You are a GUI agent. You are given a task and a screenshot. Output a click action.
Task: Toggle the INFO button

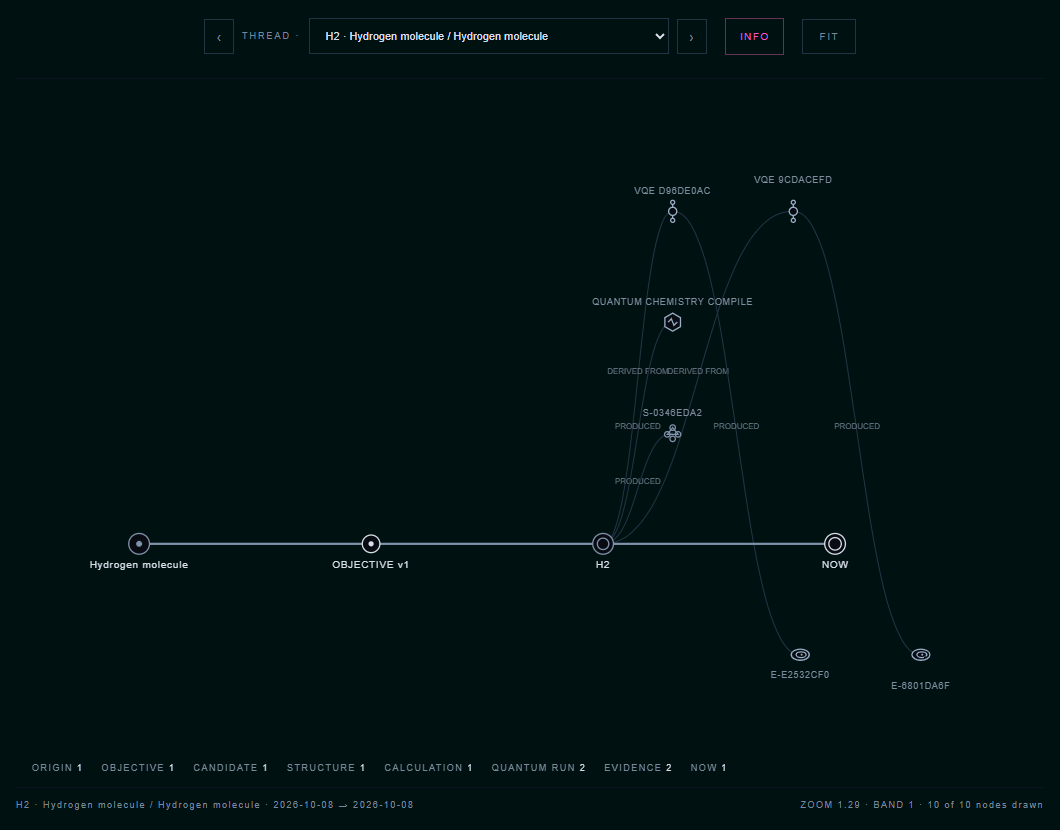click(754, 36)
